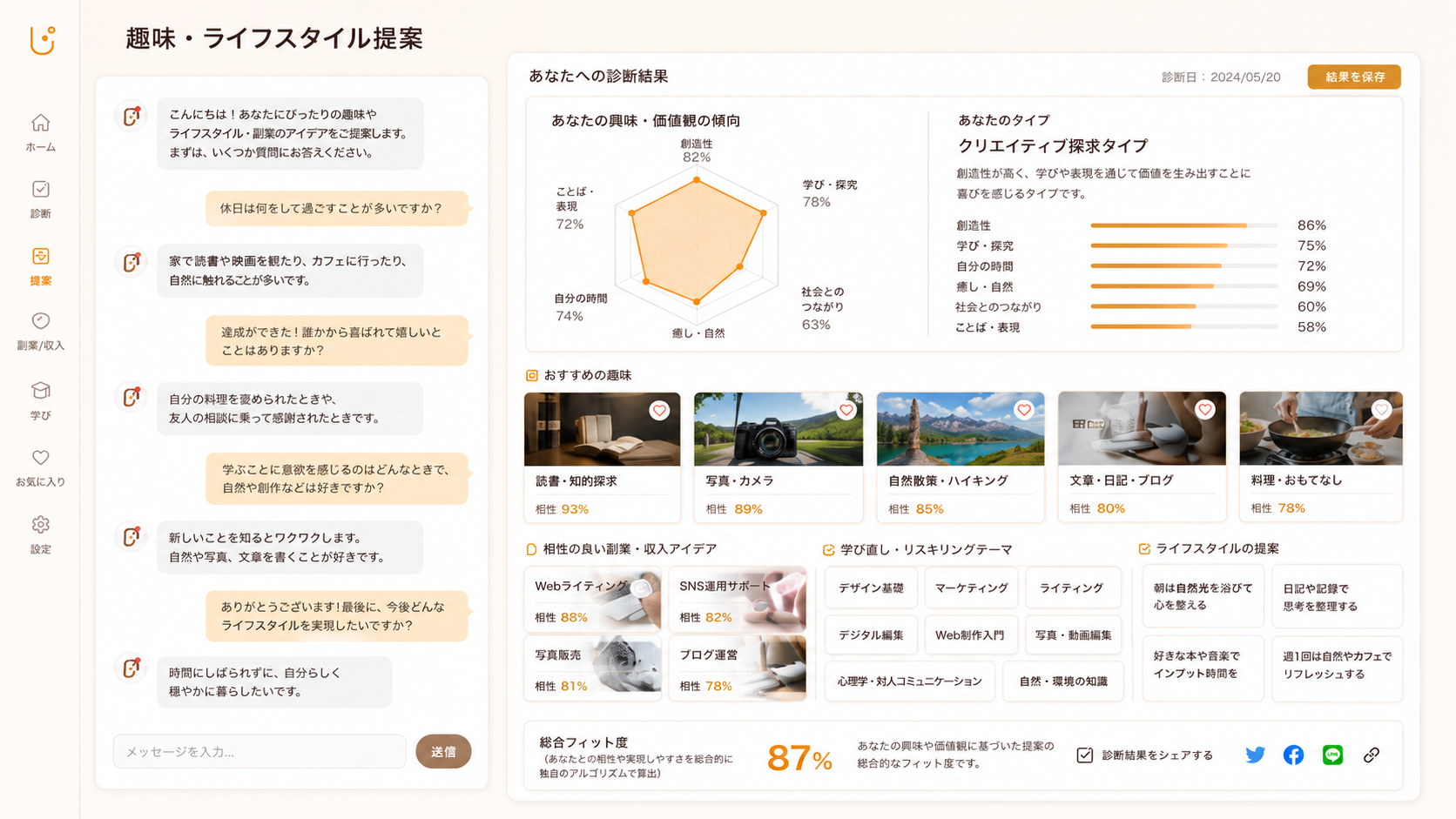Click the 送信 button
The height and width of the screenshot is (819, 1456).
pos(443,751)
